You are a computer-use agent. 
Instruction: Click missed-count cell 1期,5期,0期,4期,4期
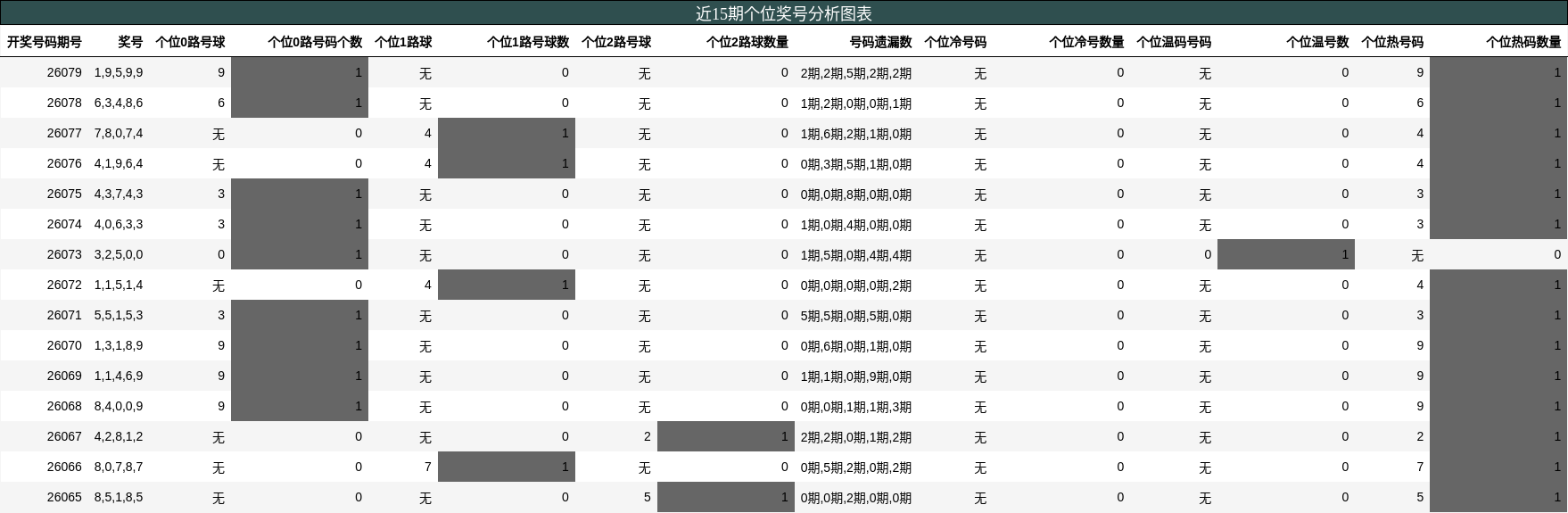pyautogui.click(x=855, y=255)
